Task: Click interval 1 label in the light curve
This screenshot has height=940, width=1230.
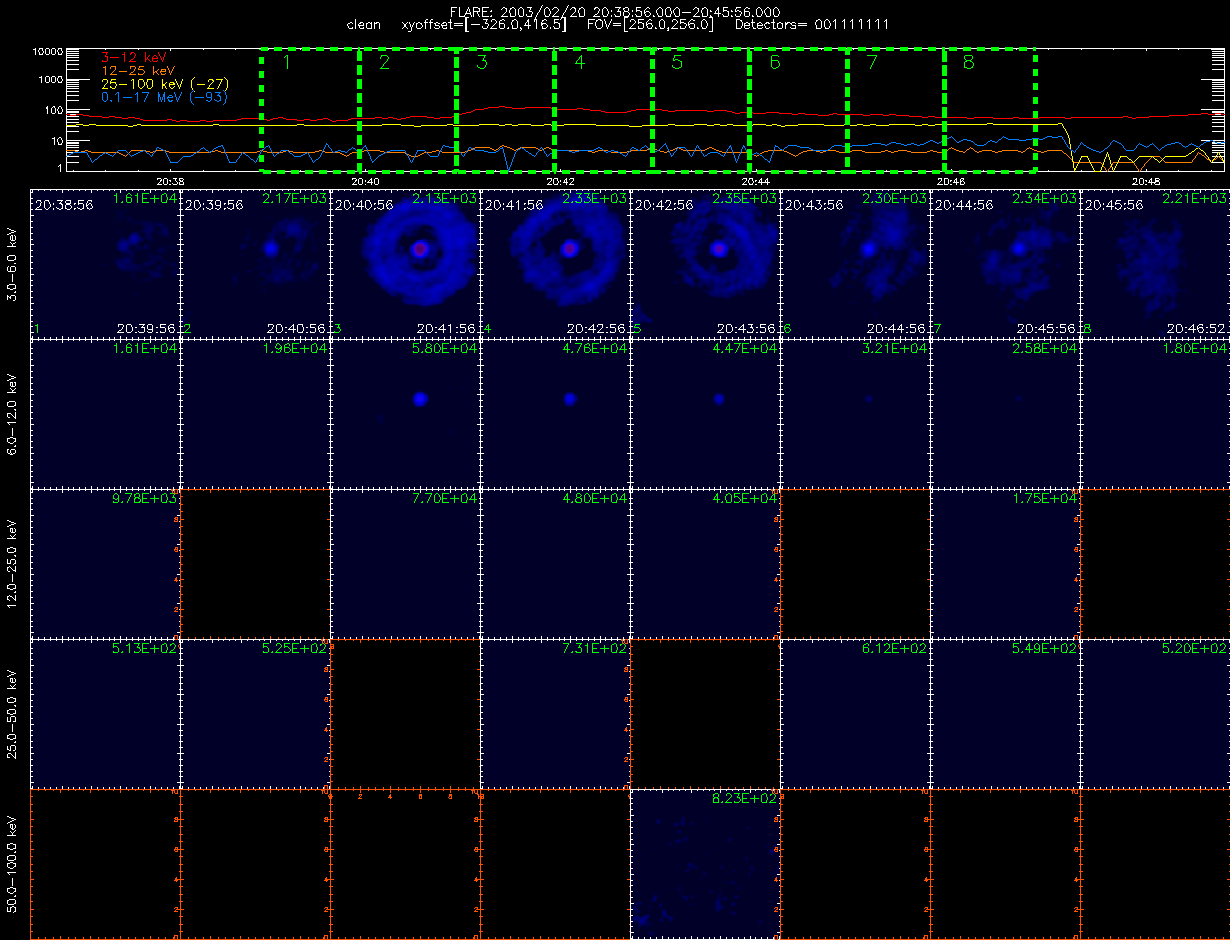Action: coord(286,63)
